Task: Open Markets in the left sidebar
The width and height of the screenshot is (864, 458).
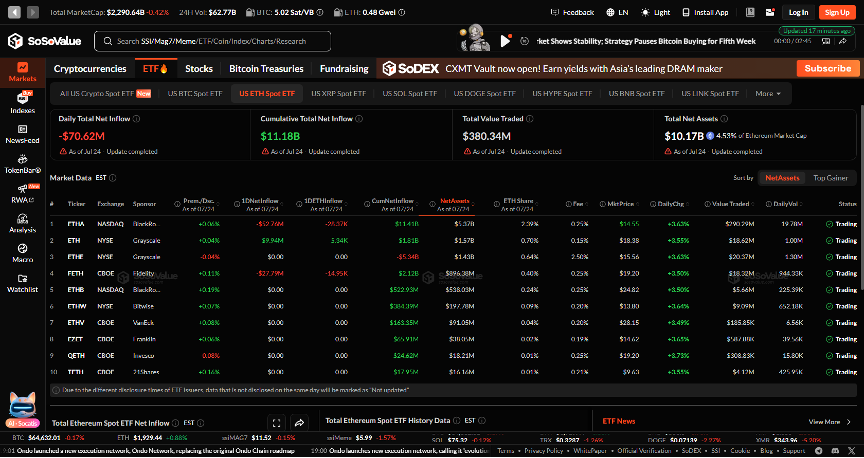Action: pyautogui.click(x=23, y=72)
